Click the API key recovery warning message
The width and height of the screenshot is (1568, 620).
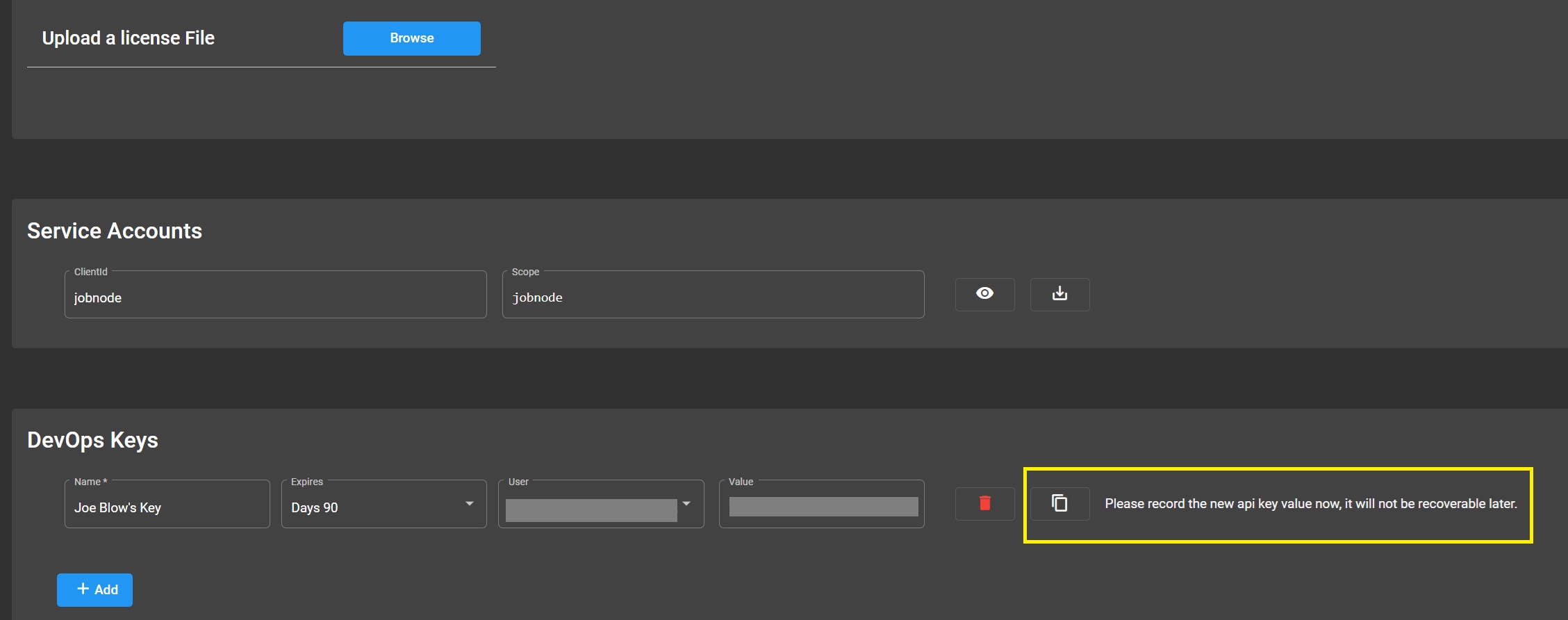coord(1310,503)
